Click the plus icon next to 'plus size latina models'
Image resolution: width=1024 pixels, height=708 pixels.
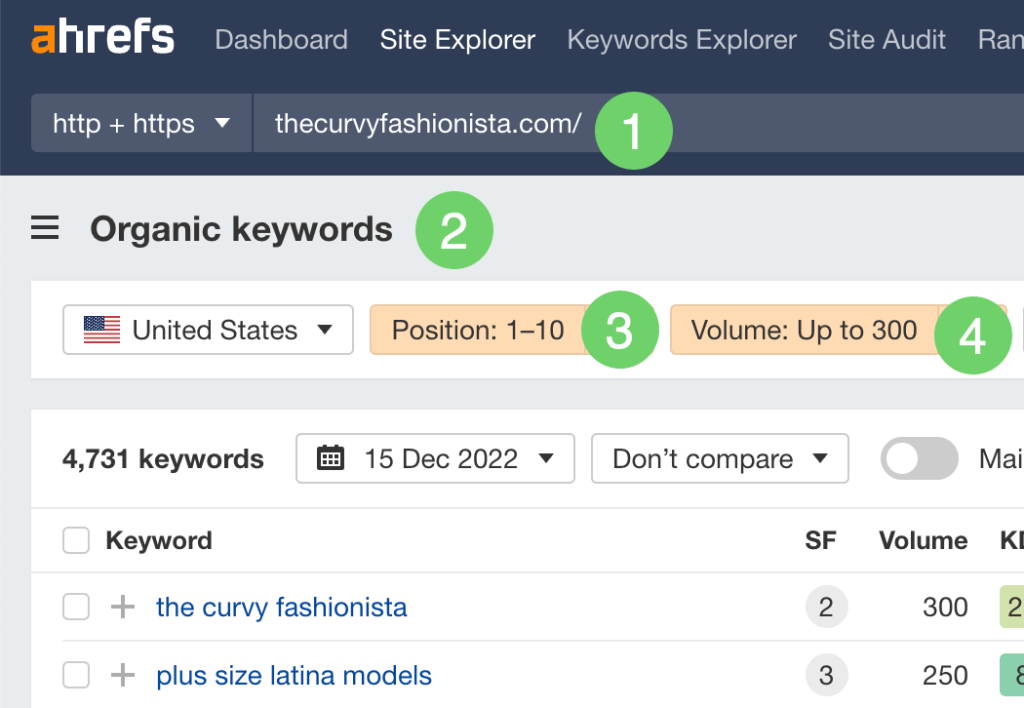point(121,675)
